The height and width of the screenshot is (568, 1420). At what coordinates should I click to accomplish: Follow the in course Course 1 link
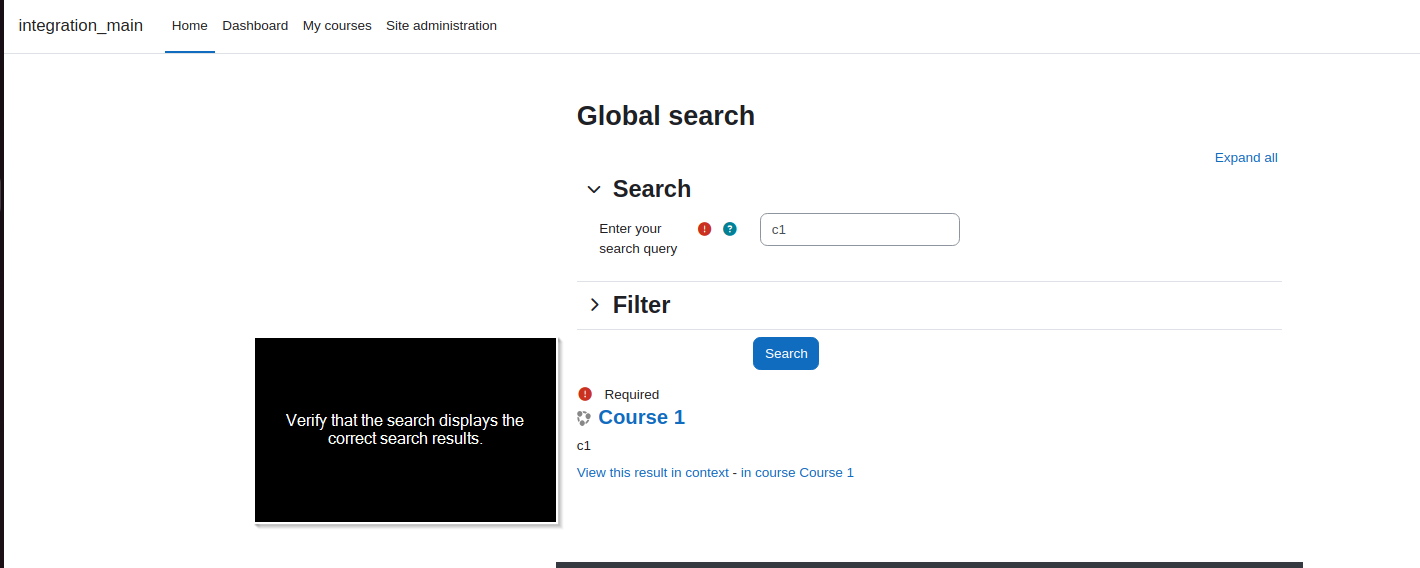[797, 473]
